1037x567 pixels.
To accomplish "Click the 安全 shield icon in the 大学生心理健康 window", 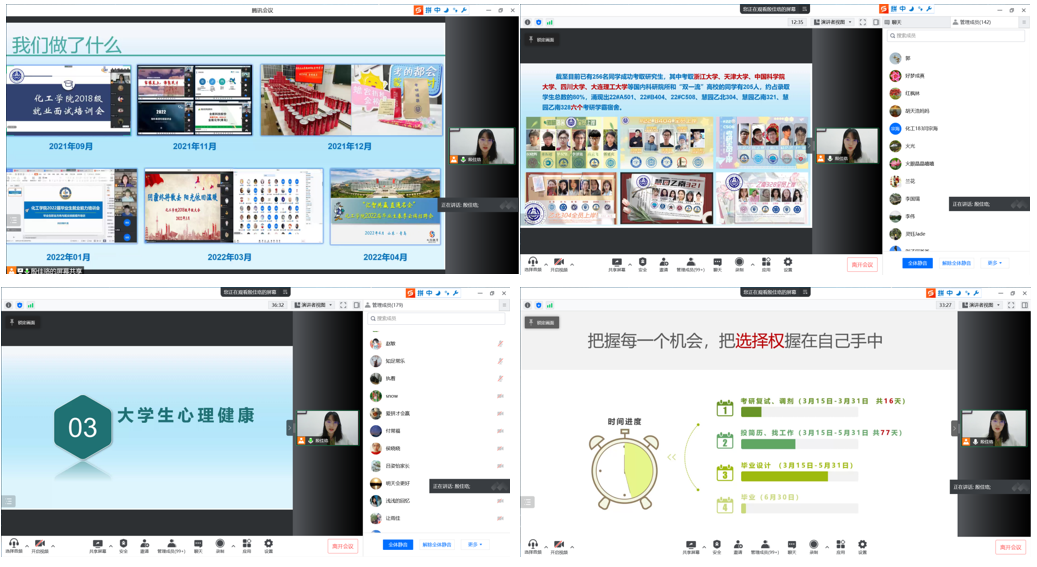I will pyautogui.click(x=123, y=543).
